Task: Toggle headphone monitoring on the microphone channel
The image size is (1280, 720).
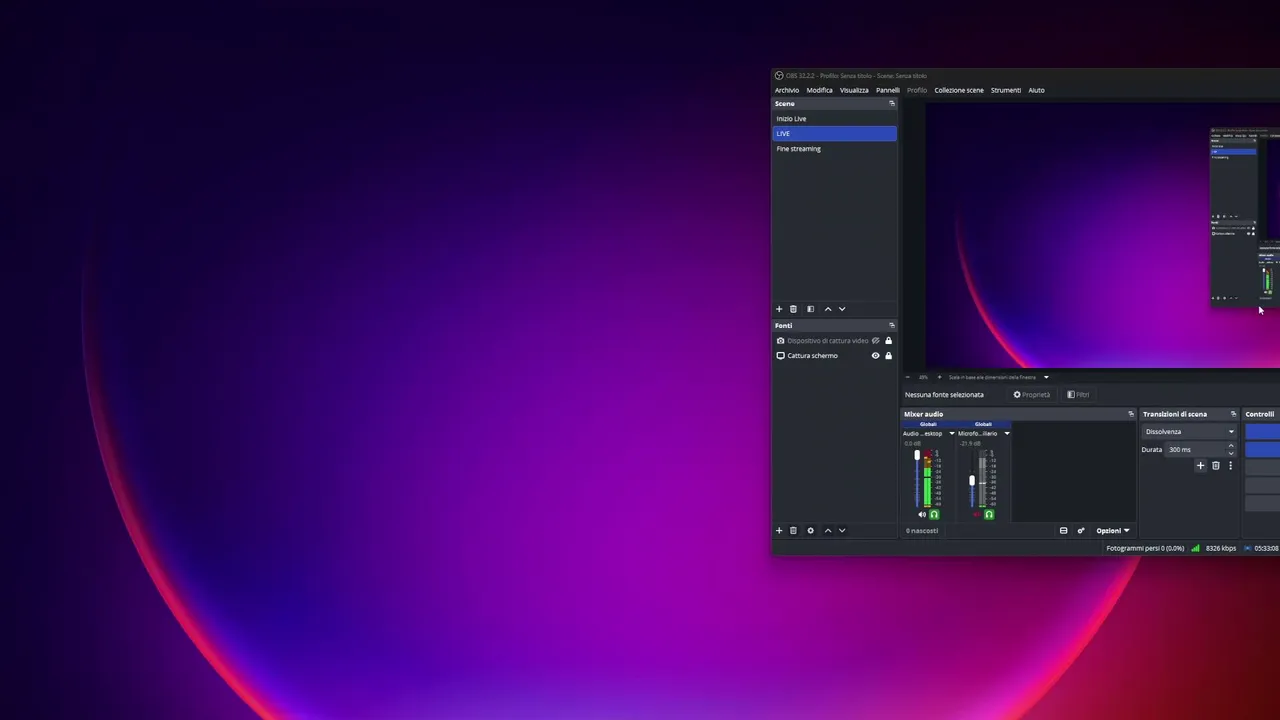Action: 989,515
